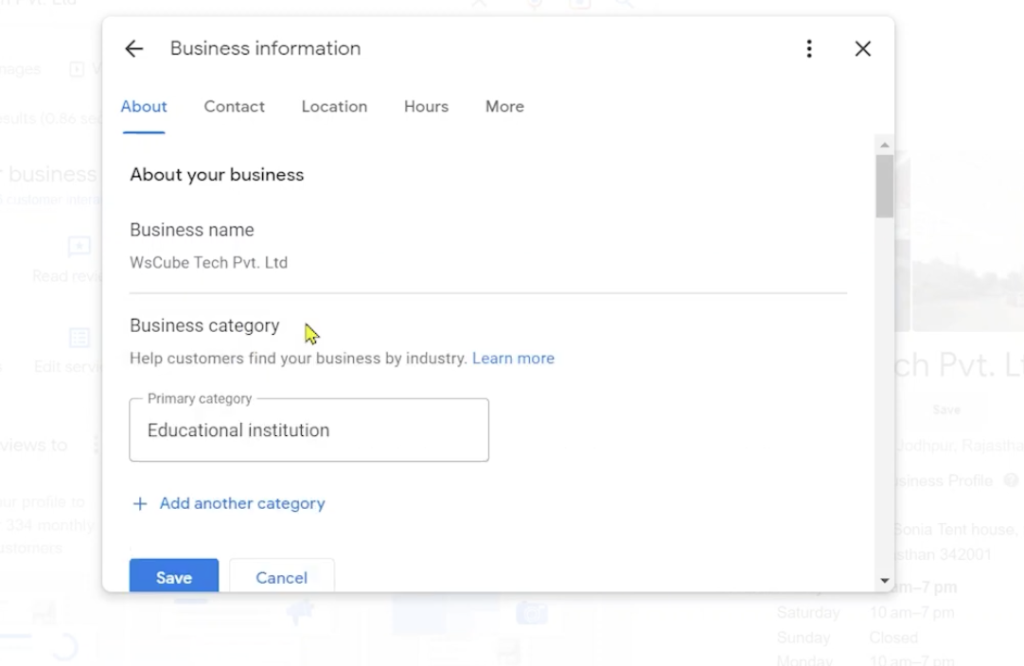This screenshot has height=666, width=1024.
Task: Click the Business Profile info icon
Action: [x=1012, y=481]
